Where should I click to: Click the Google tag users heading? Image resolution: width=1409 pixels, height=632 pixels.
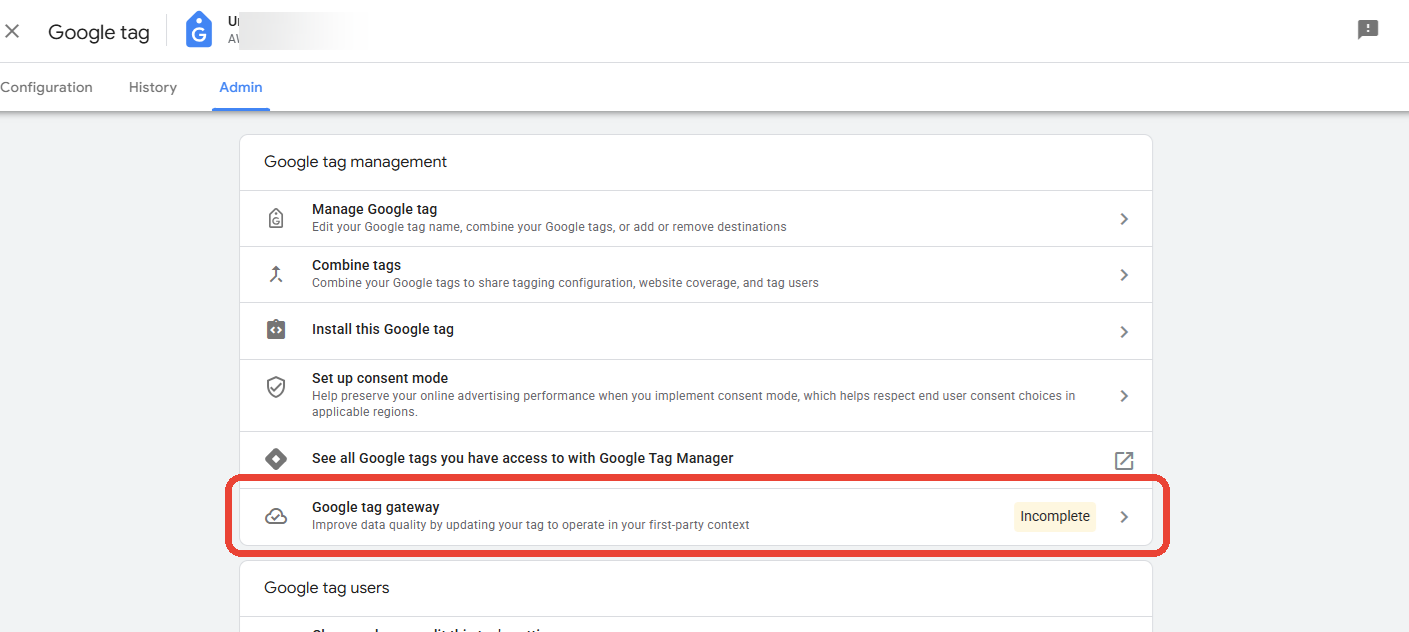click(x=326, y=588)
